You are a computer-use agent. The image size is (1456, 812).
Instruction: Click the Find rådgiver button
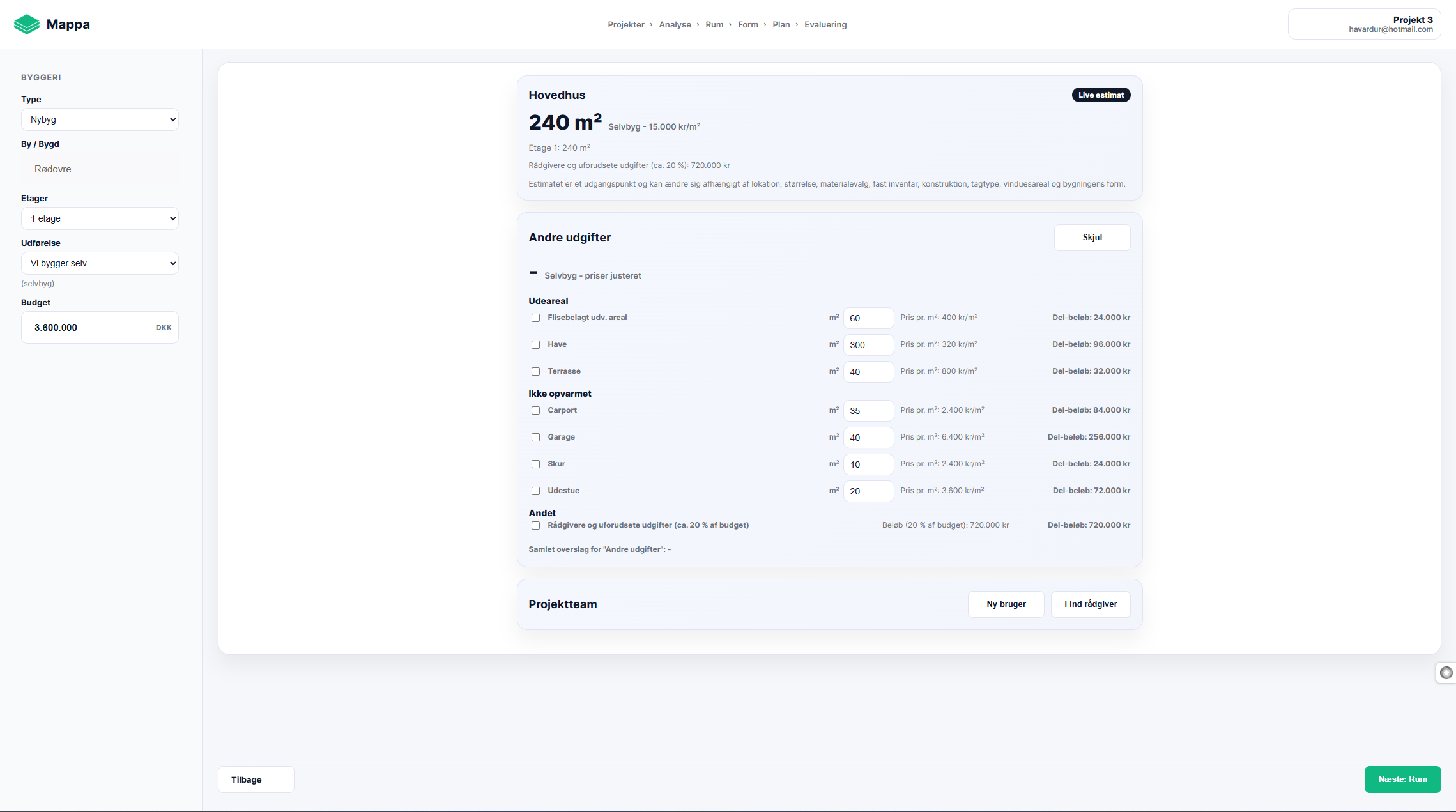coord(1090,604)
